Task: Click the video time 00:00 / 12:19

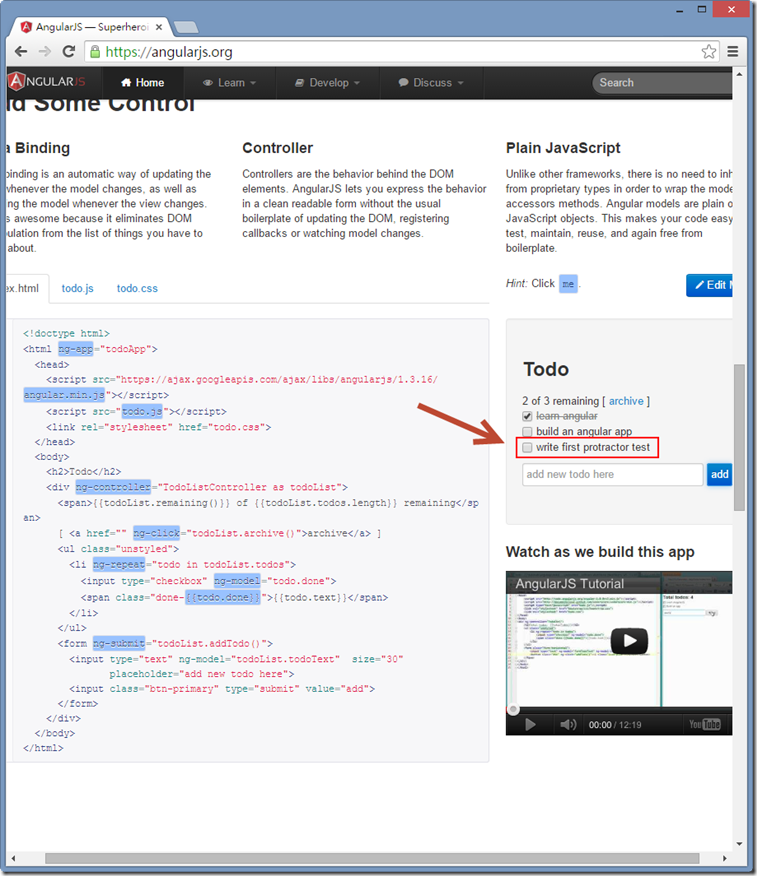Action: click(615, 725)
